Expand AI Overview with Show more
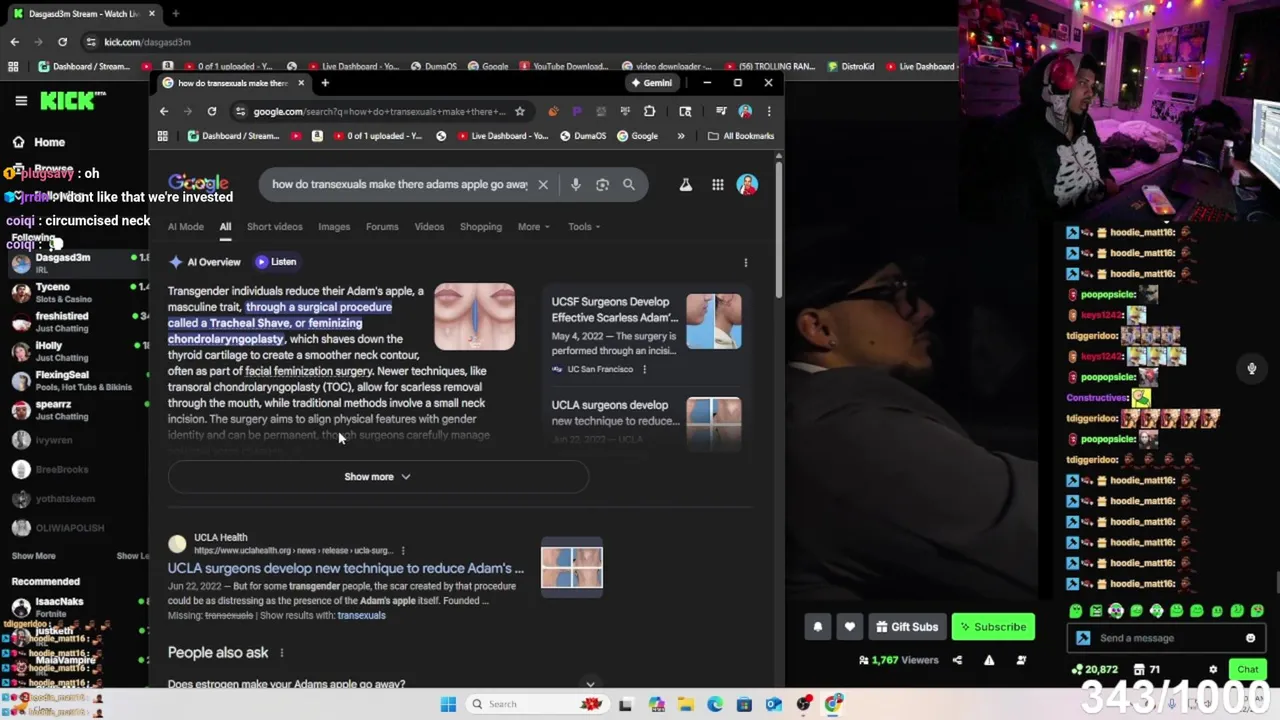 coord(378,477)
